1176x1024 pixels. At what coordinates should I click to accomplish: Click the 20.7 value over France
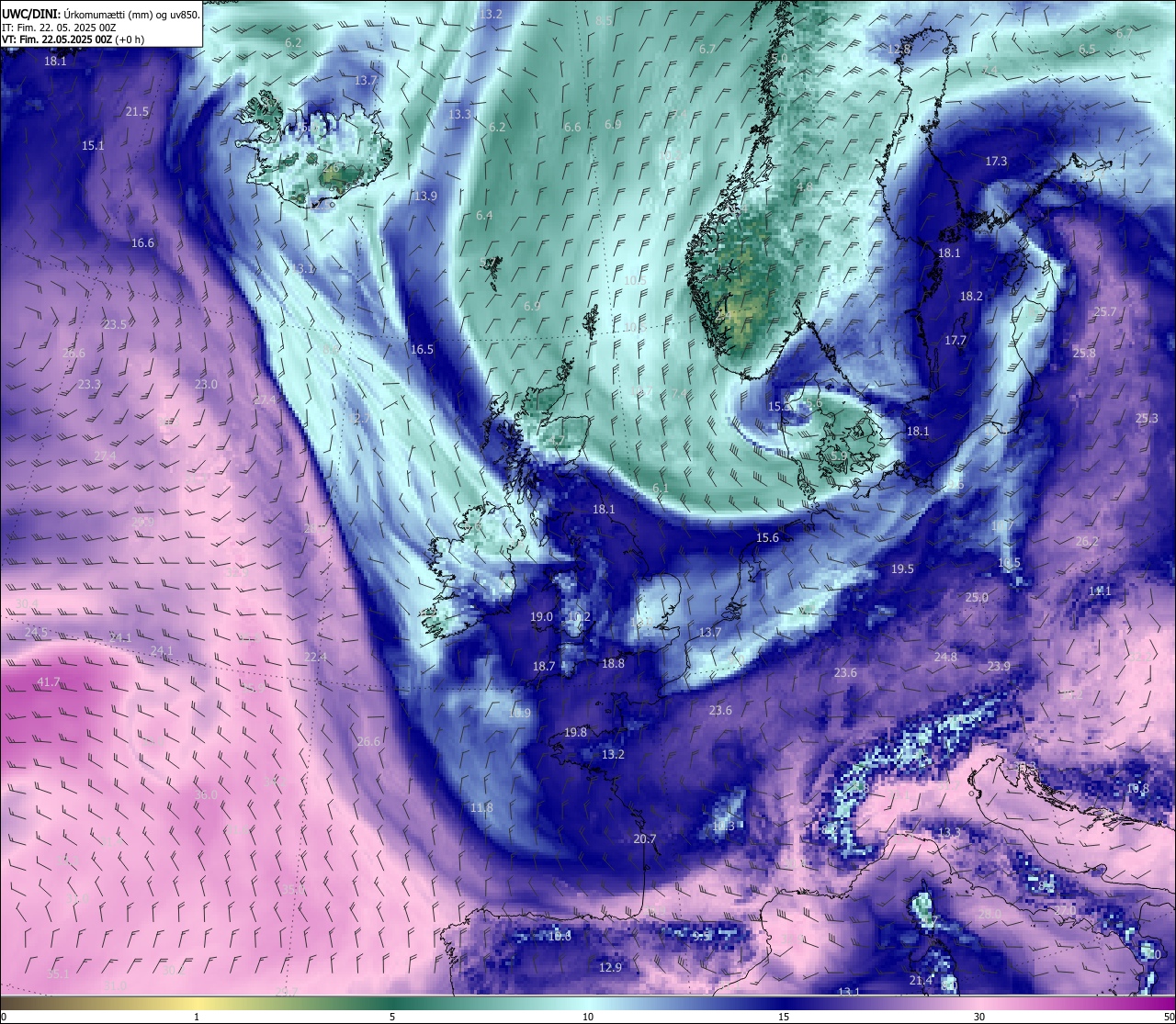point(645,838)
